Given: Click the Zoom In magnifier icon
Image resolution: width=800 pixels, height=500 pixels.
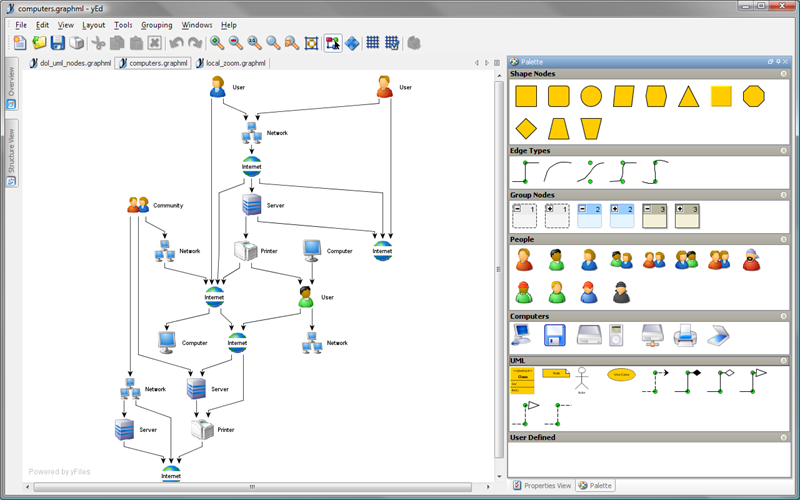Looking at the screenshot, I should pyautogui.click(x=217, y=43).
